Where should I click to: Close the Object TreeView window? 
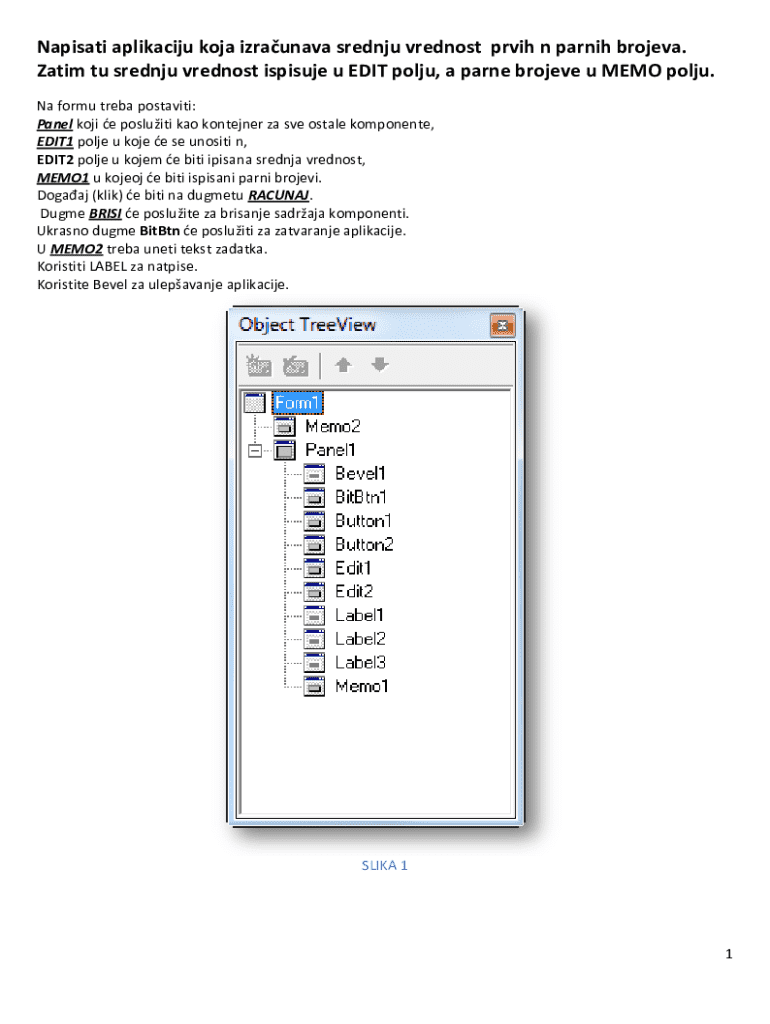[x=502, y=325]
